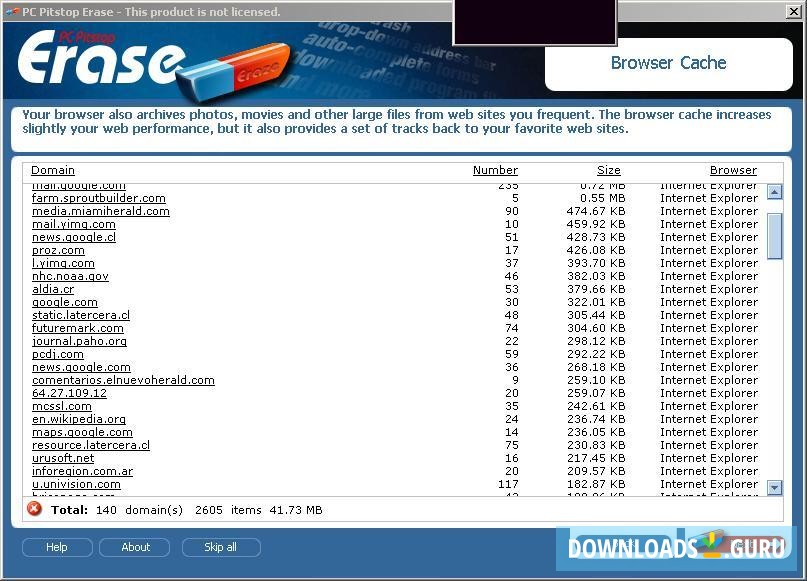
Task: Click the Skip all button
Action: (x=221, y=547)
